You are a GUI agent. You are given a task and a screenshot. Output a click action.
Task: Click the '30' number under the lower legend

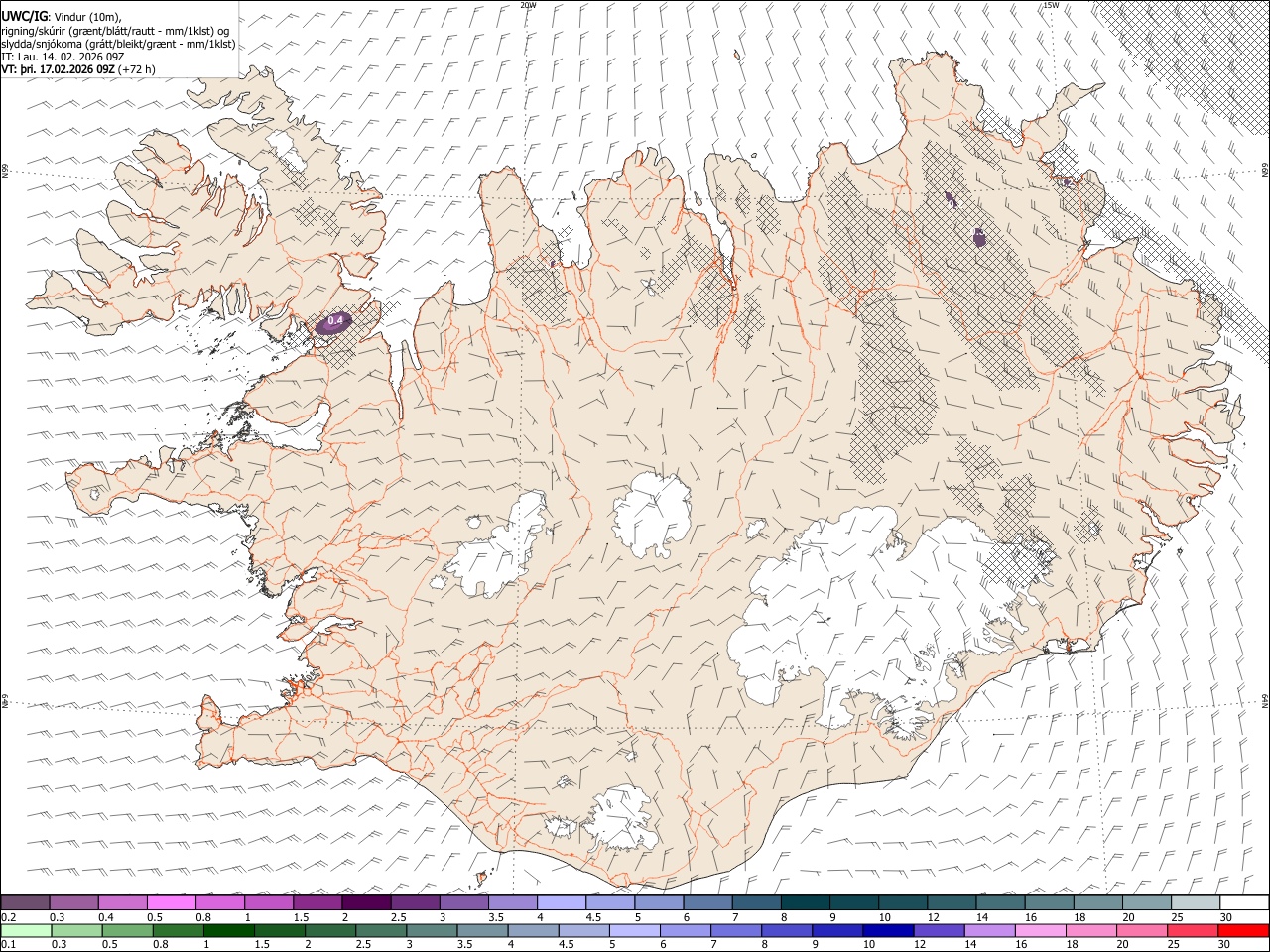(x=1225, y=945)
